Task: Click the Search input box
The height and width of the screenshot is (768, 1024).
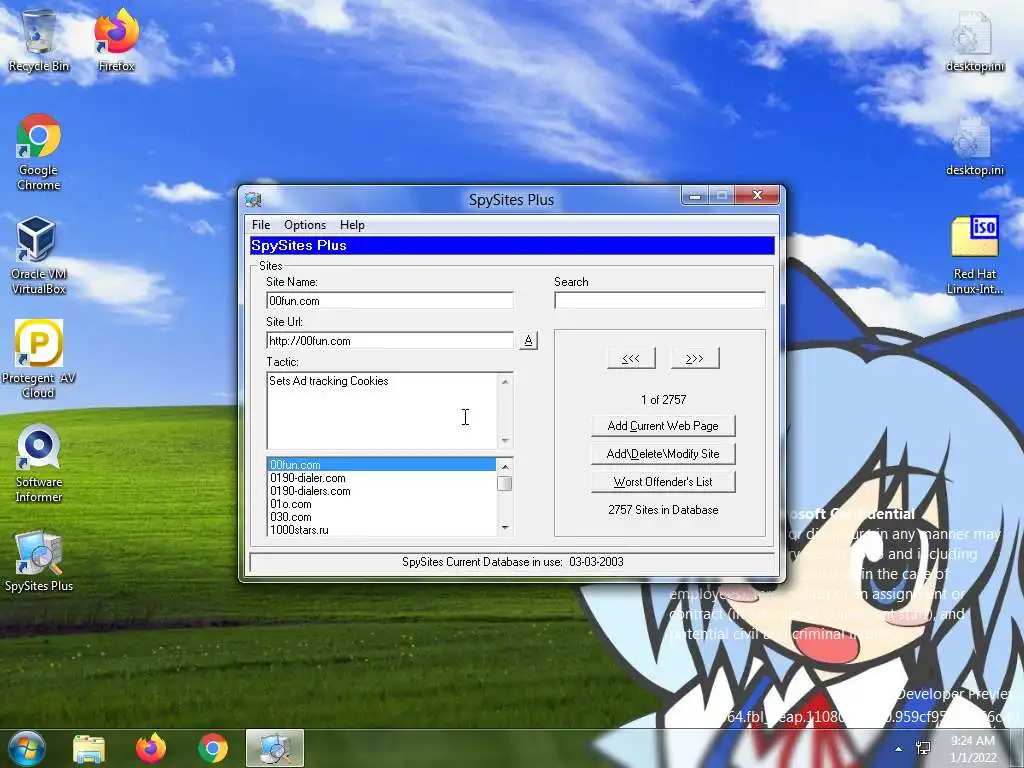Action: pyautogui.click(x=660, y=300)
